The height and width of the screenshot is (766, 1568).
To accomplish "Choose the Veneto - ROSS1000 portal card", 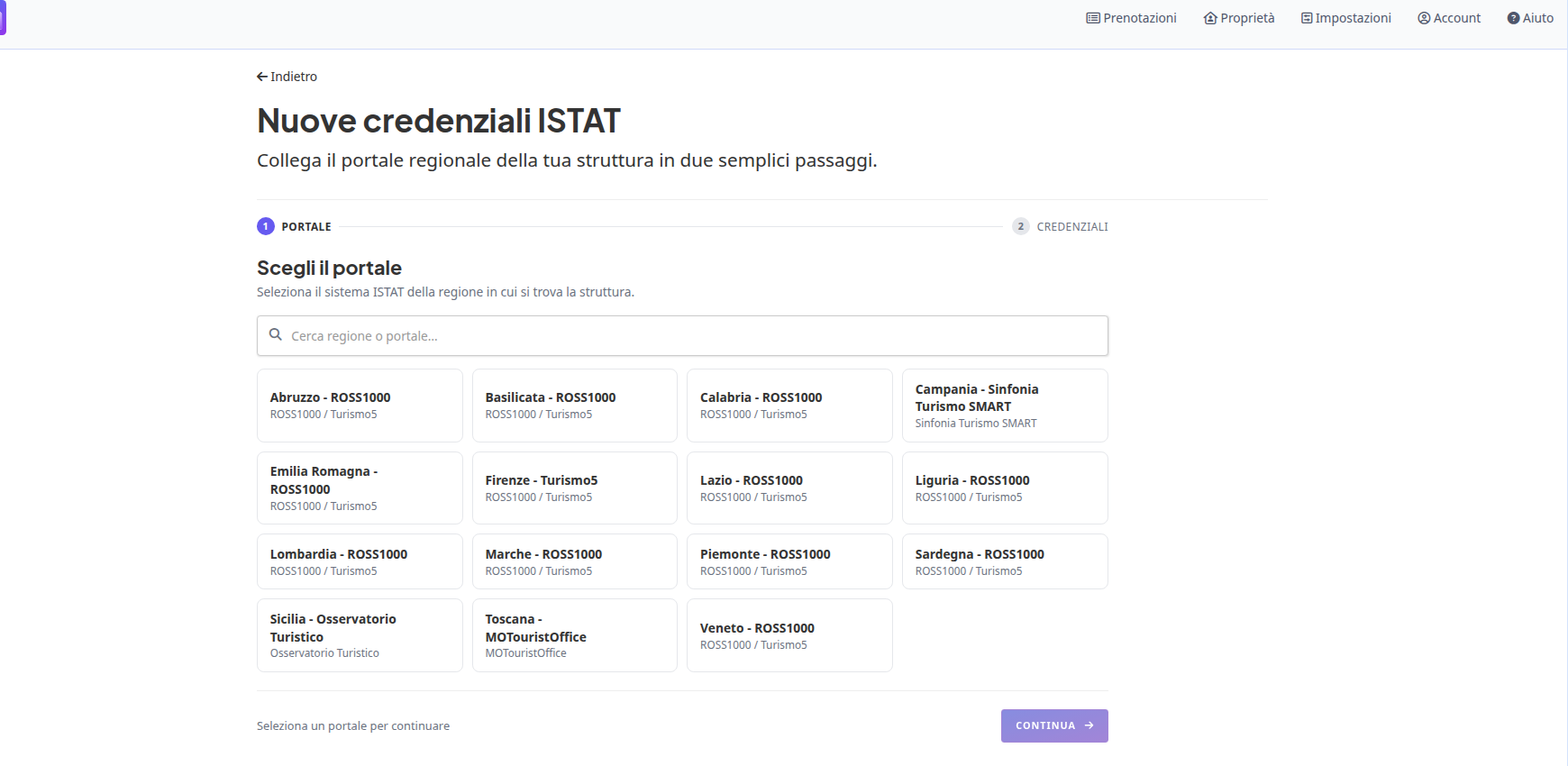I will coord(789,635).
